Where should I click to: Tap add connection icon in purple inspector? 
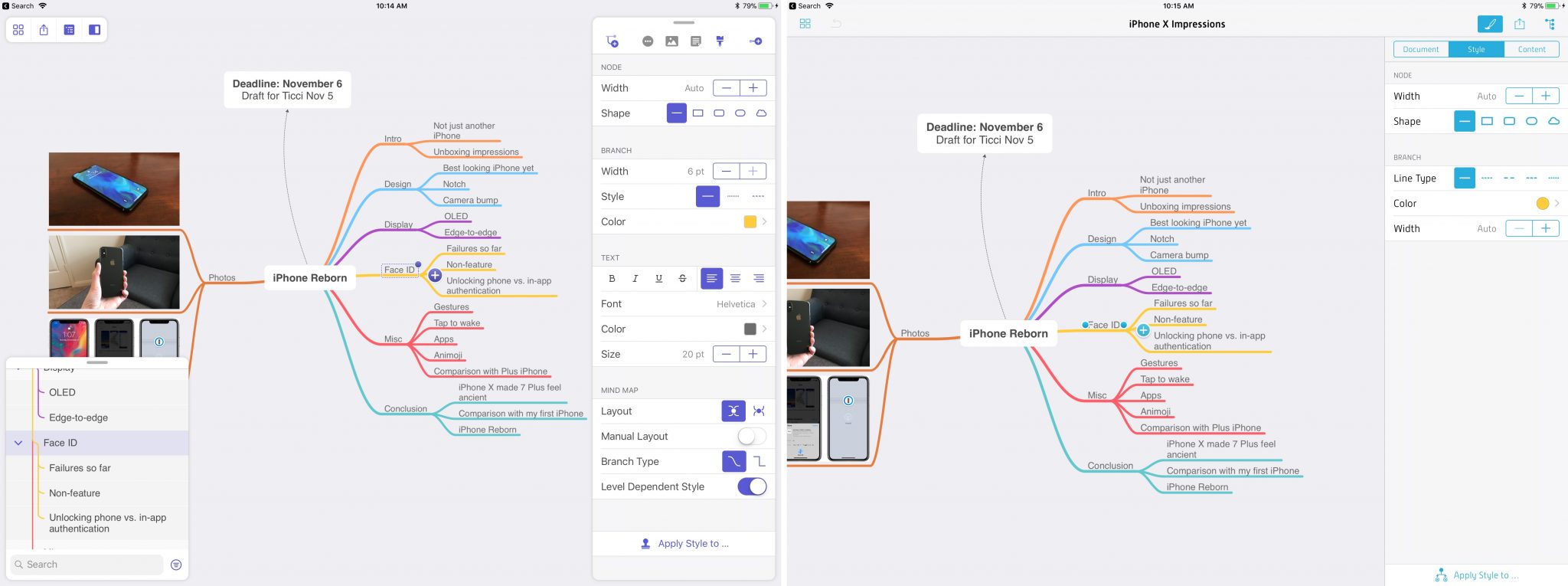tap(755, 41)
